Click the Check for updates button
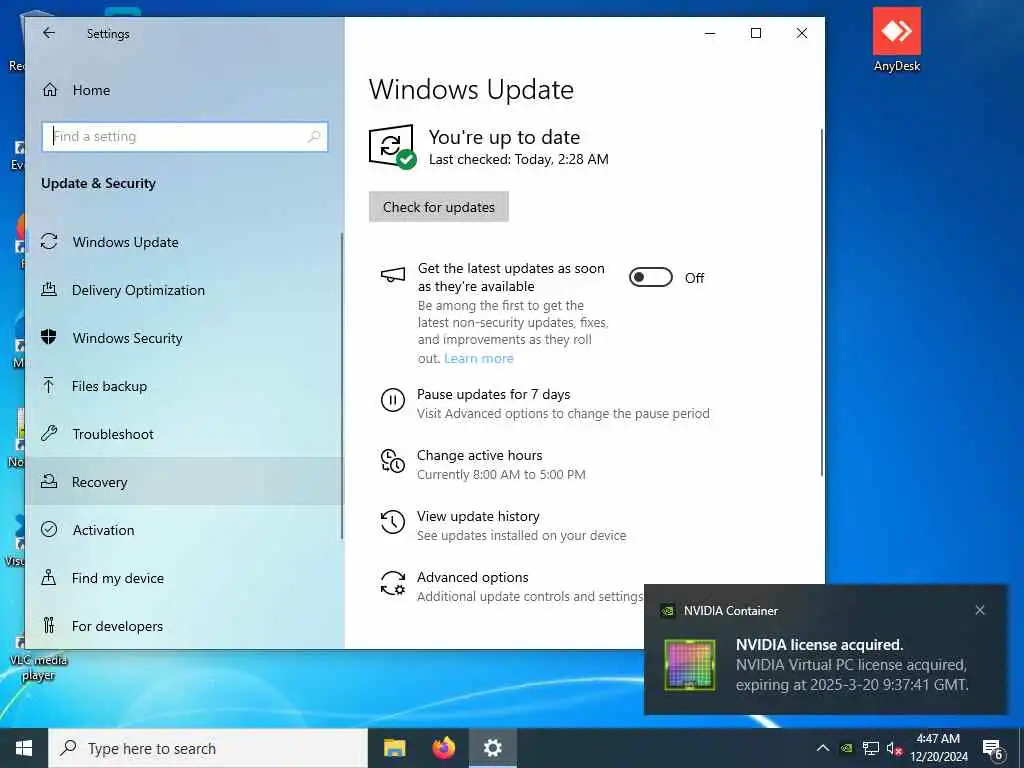The width and height of the screenshot is (1024, 768). (439, 207)
